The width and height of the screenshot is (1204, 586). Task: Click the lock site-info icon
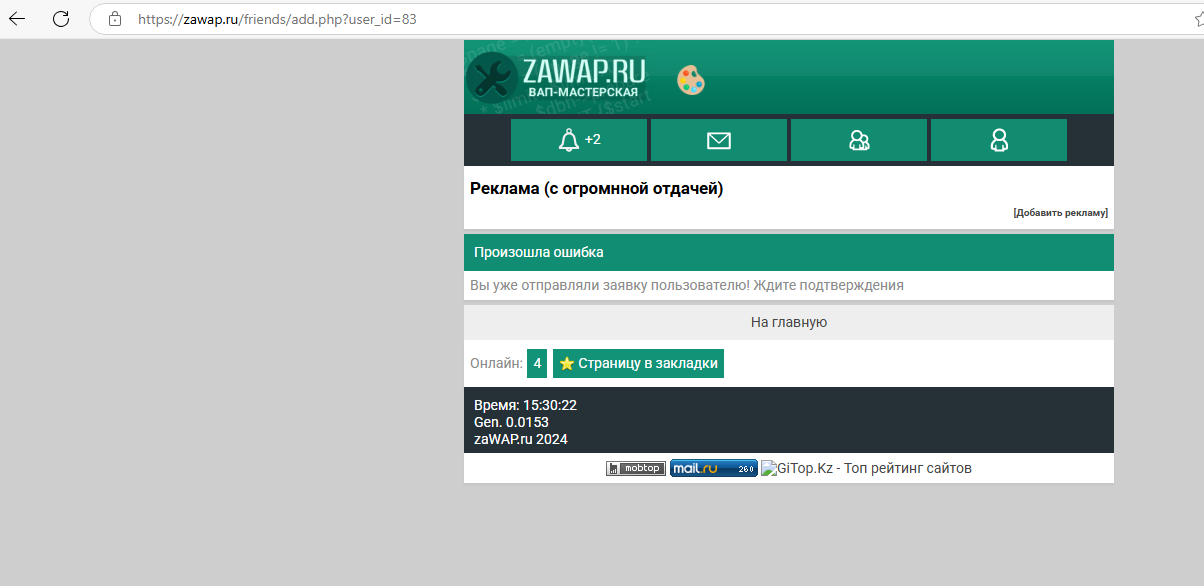[115, 18]
